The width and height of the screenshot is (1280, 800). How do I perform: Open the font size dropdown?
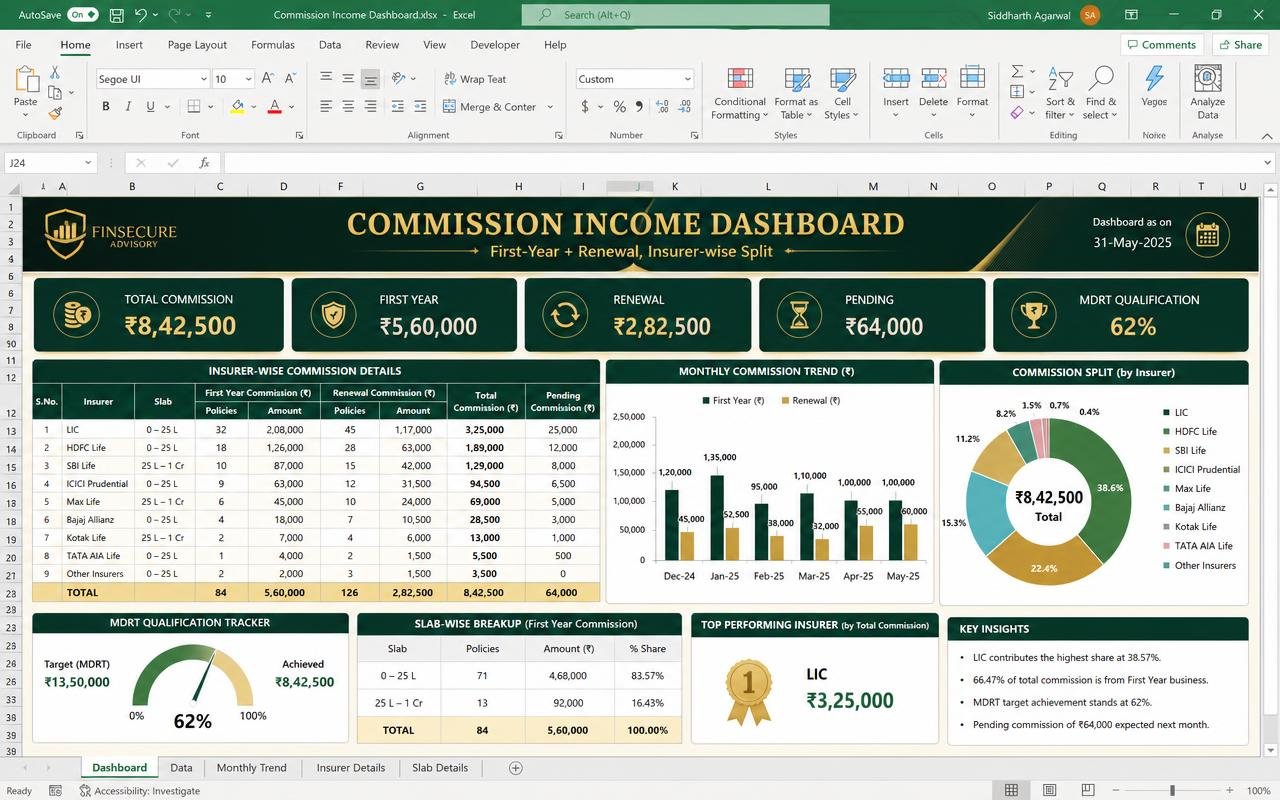coord(247,79)
